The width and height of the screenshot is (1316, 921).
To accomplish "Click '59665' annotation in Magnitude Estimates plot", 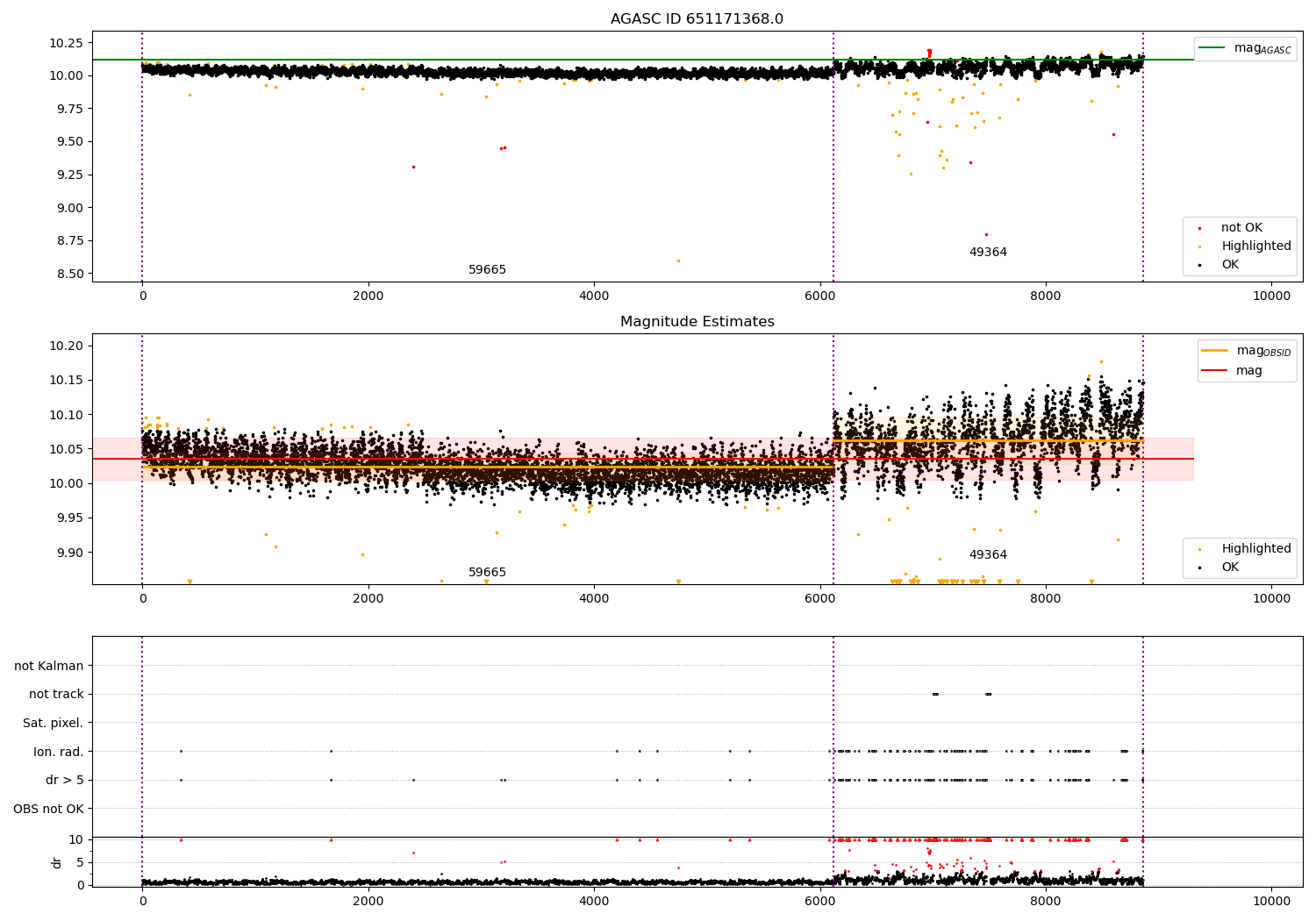I will point(487,573).
